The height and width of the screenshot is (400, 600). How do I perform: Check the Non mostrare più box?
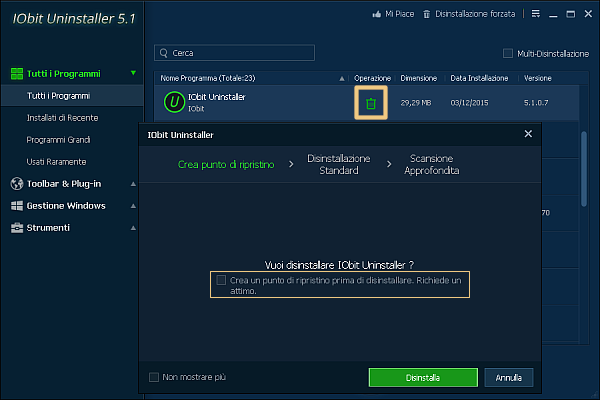pyautogui.click(x=154, y=377)
